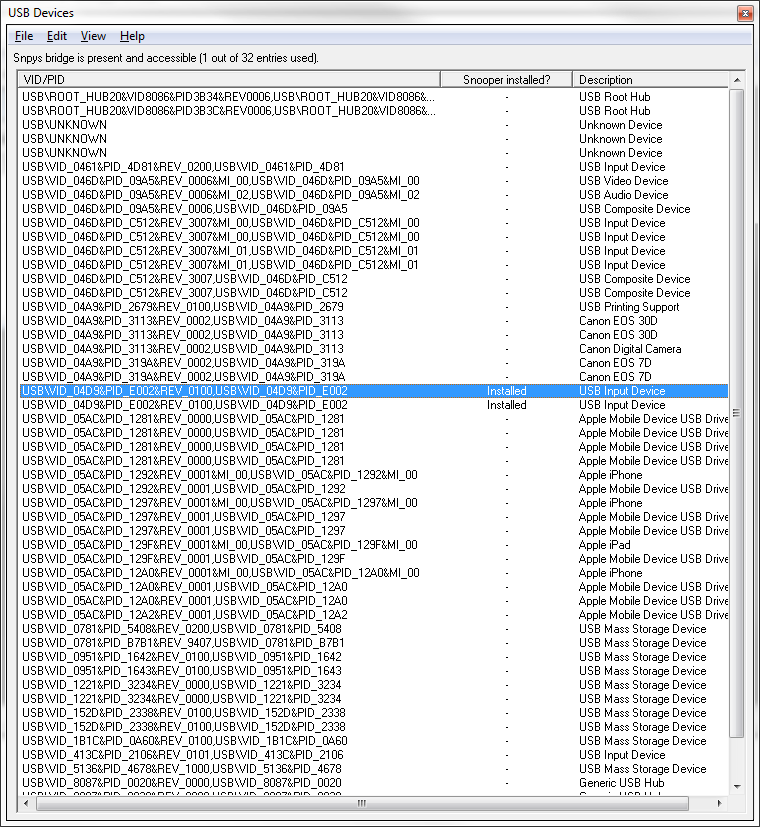
Task: Select the VID_05AC&PID_1292&MI_00 Apple iPhone row
Action: 374,475
